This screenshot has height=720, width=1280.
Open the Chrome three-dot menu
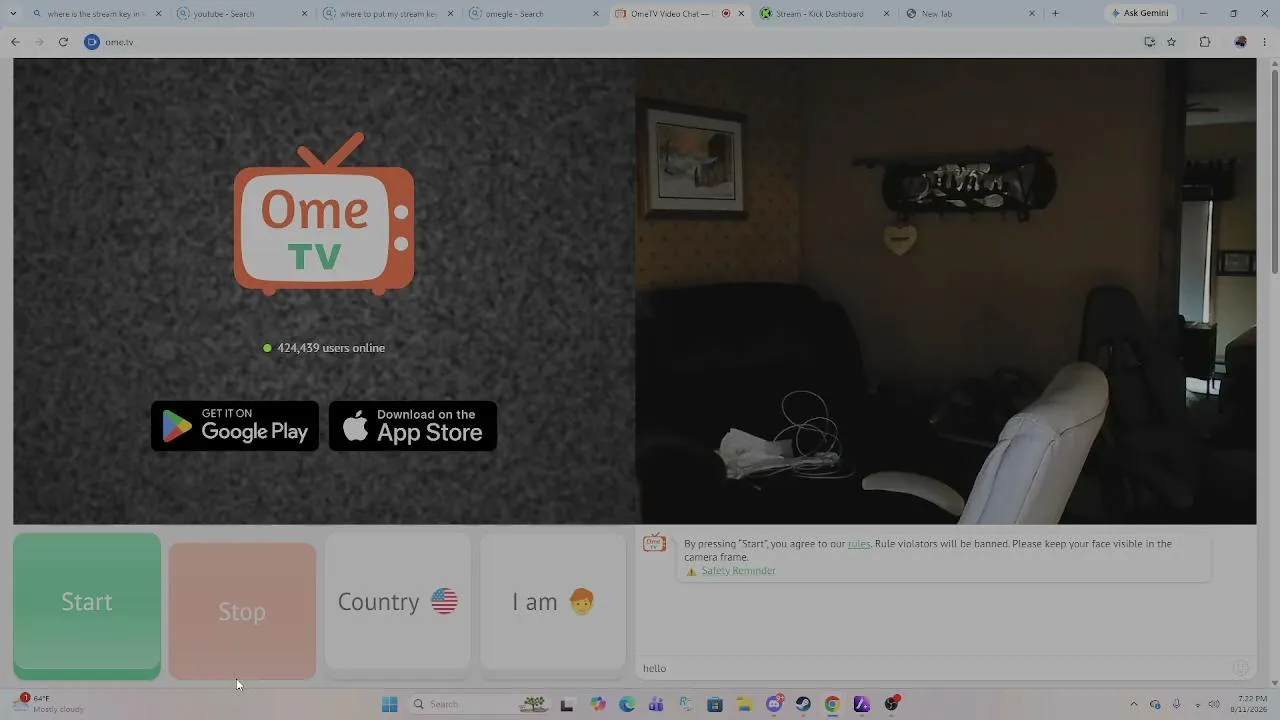pos(1266,42)
